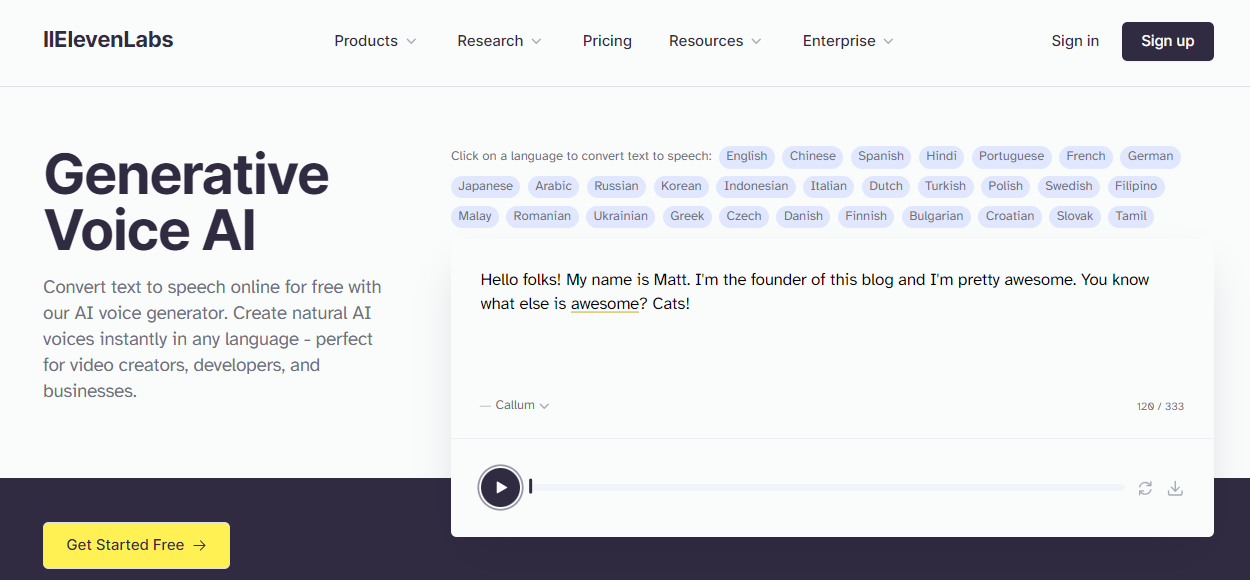Select the Swedish language chip
The image size is (1250, 580).
1069,186
